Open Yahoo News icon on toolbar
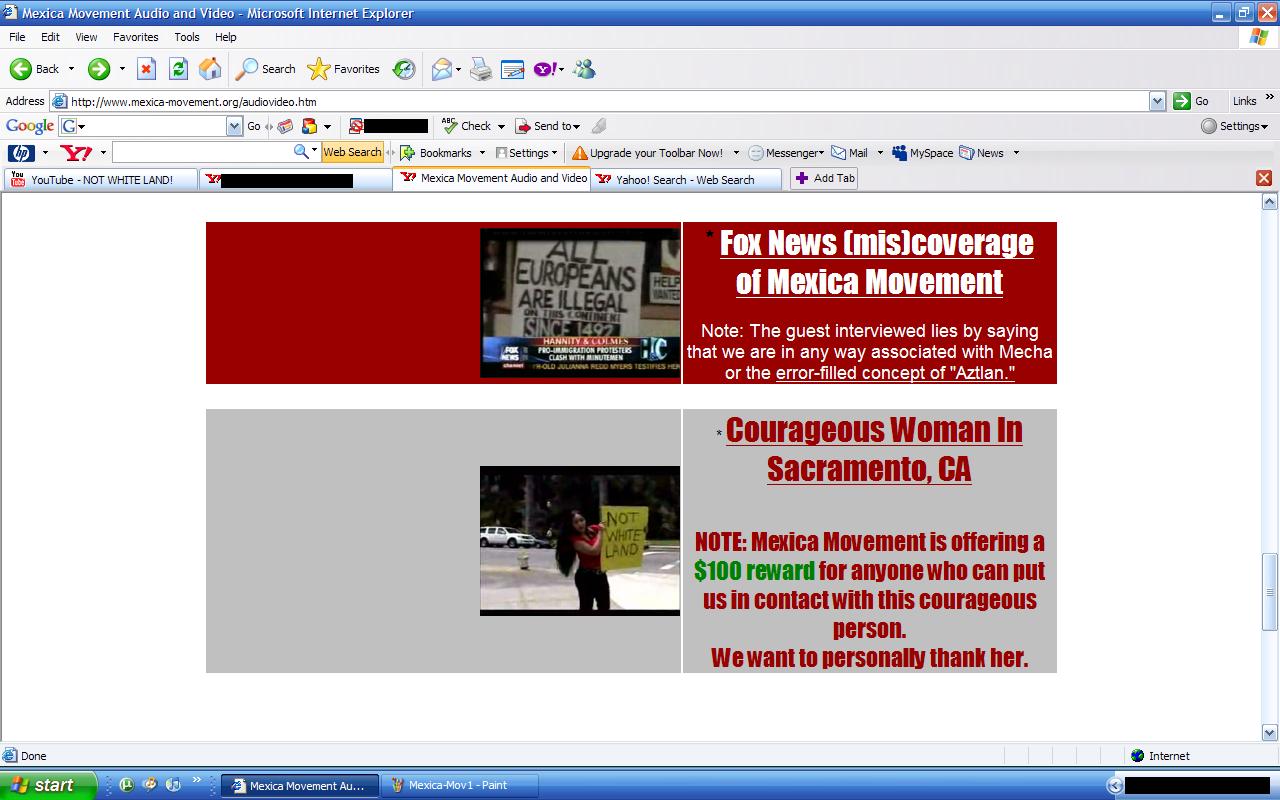 coord(966,153)
